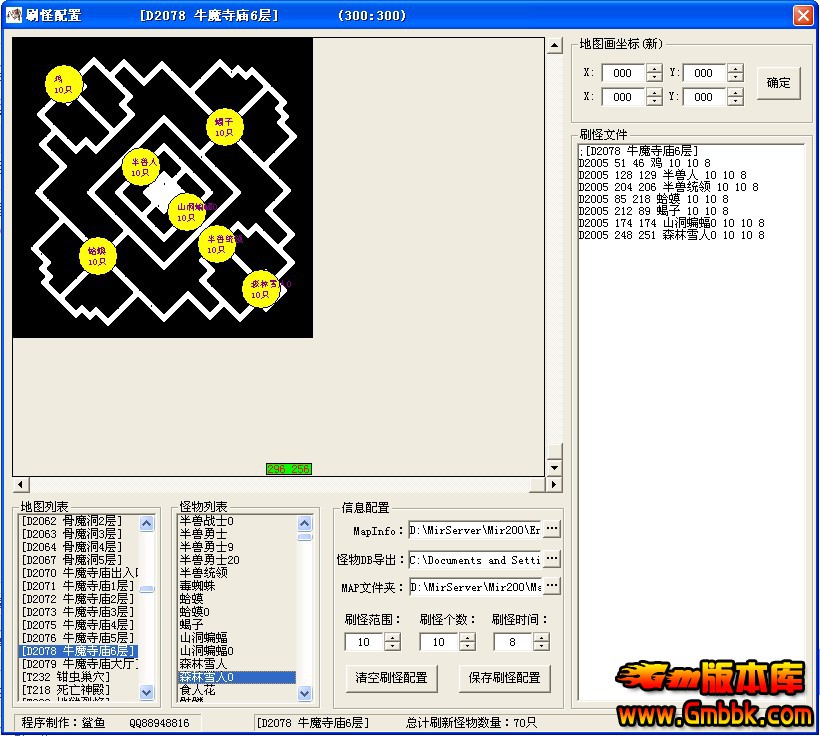This screenshot has width=820, height=736.
Task: Select 半兽统领 in monster list
Action: [237, 573]
